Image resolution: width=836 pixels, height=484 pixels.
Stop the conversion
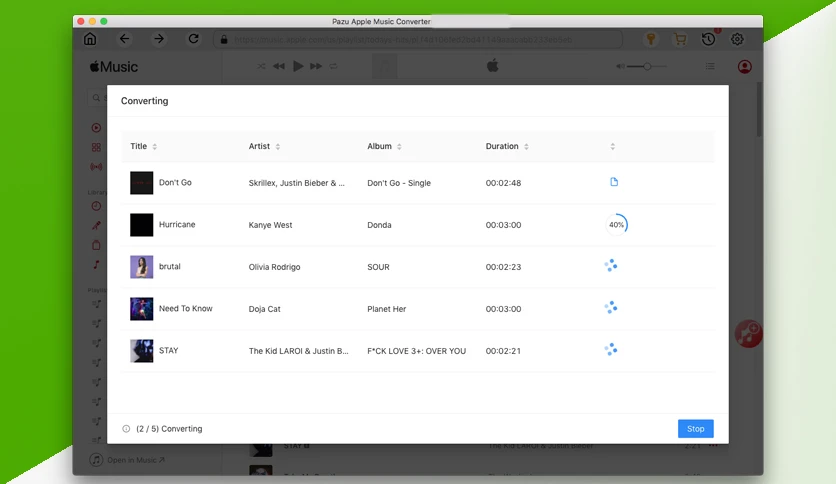695,429
